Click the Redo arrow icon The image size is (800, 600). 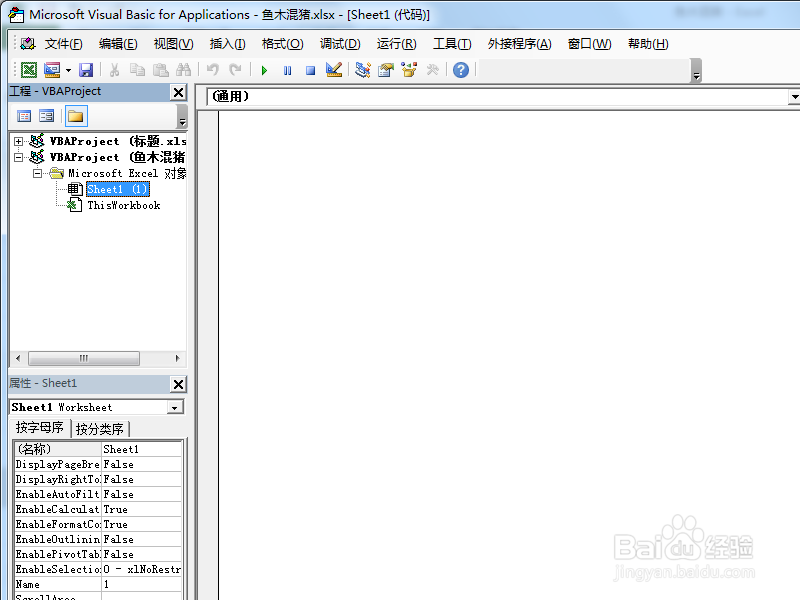click(x=235, y=70)
